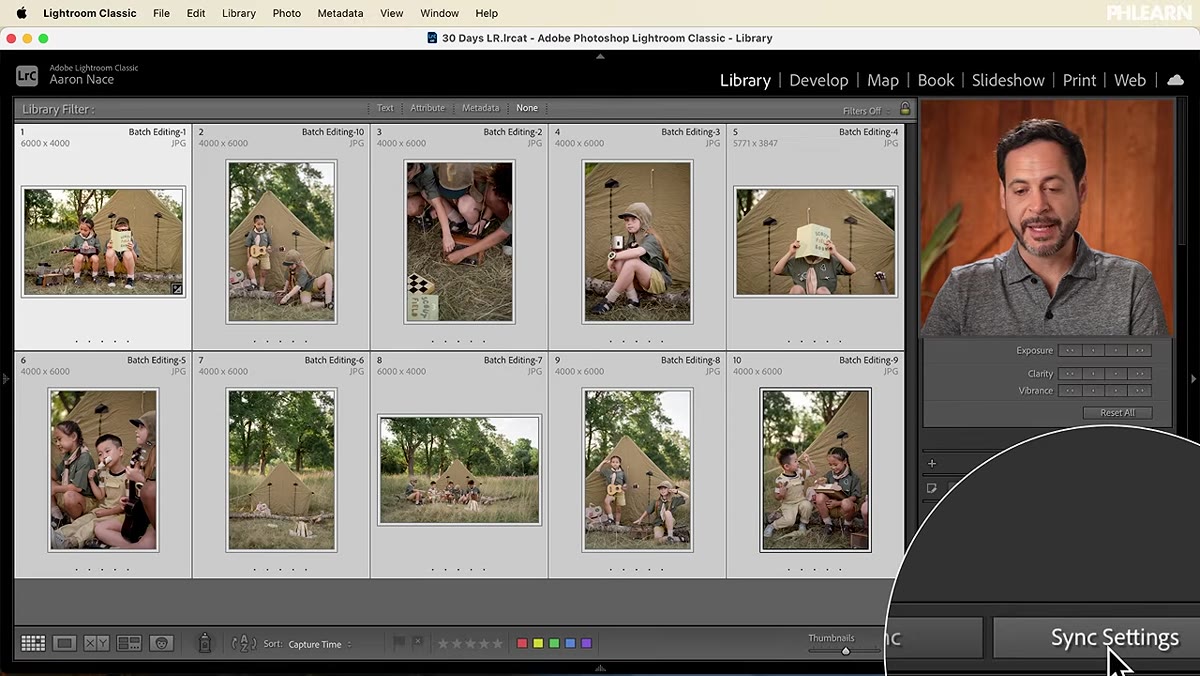Click the Reset All button
This screenshot has width=1200, height=676.
tap(1117, 413)
